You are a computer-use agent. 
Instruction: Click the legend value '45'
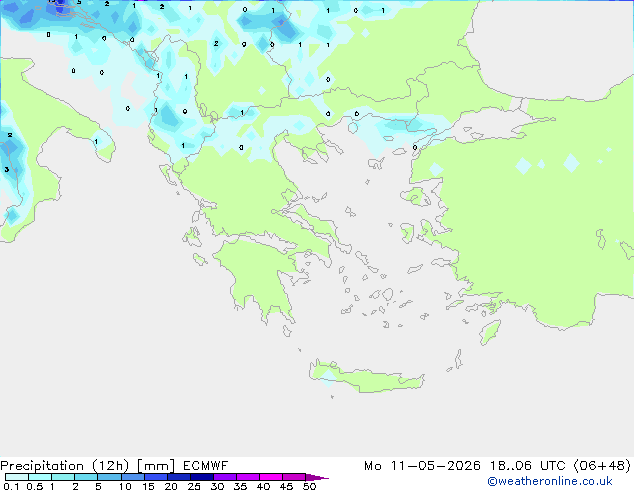click(x=286, y=486)
